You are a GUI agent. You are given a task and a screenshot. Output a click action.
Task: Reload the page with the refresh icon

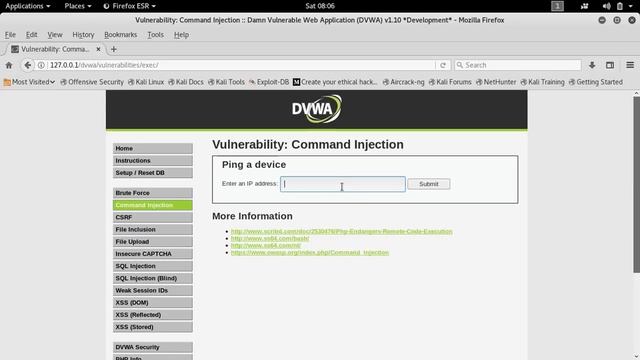click(x=443, y=65)
